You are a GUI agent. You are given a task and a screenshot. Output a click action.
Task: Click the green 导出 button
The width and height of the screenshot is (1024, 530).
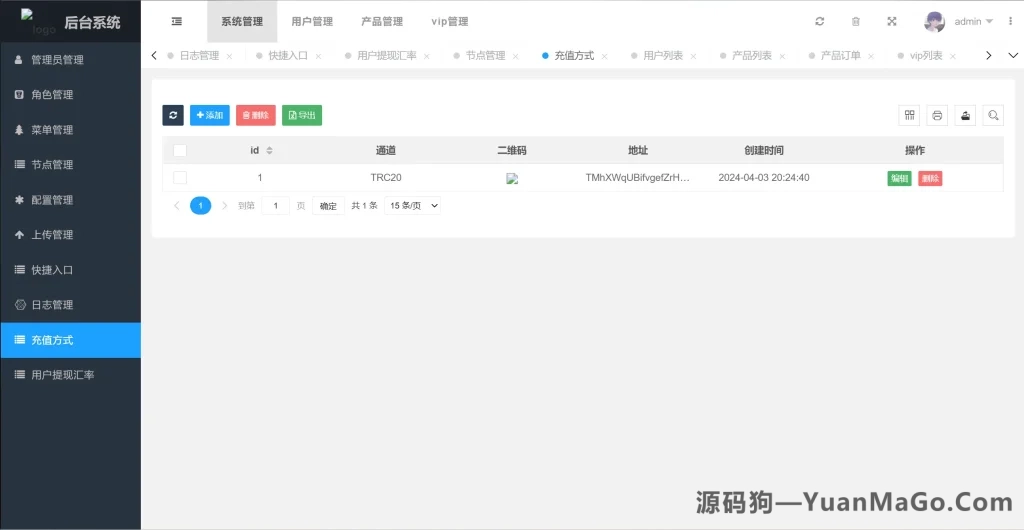tap(302, 116)
